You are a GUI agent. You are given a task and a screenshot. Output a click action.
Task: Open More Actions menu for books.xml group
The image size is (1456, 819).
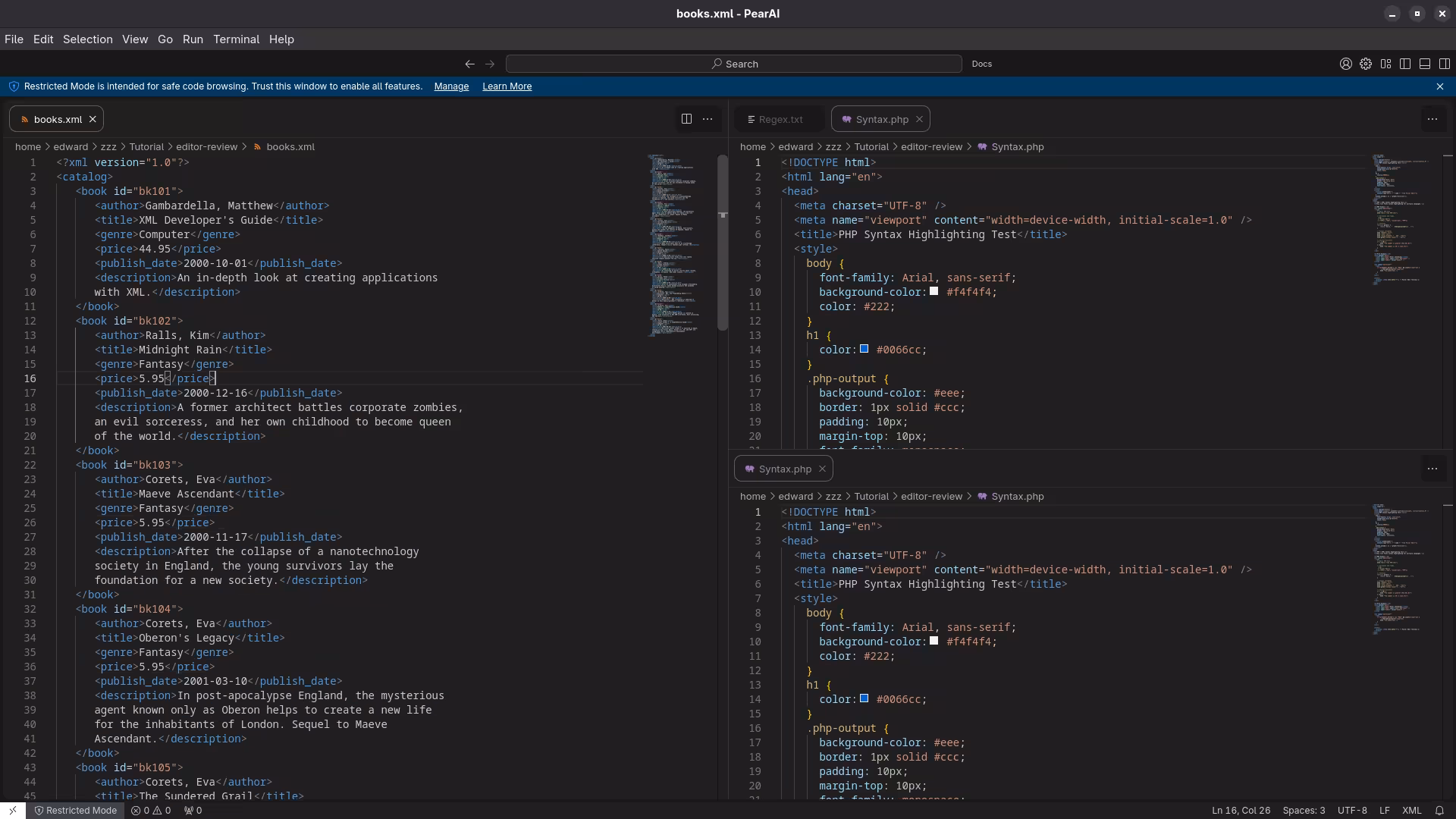coord(708,119)
